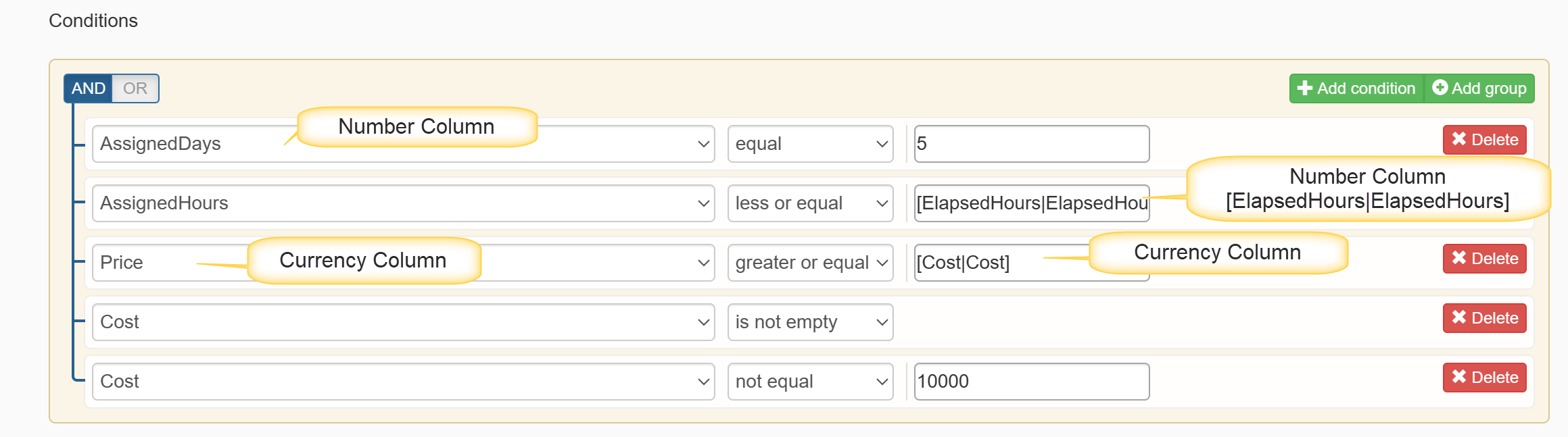Viewport: 1568px width, 437px height.
Task: Open the AssignedHours column dropdown
Action: (403, 203)
